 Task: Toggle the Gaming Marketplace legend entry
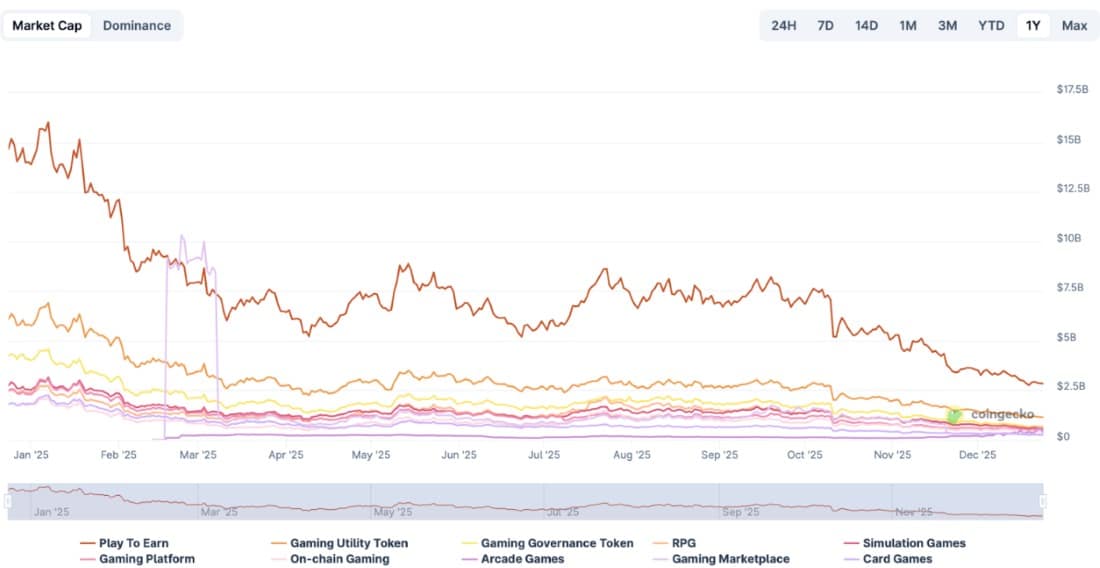pos(730,559)
